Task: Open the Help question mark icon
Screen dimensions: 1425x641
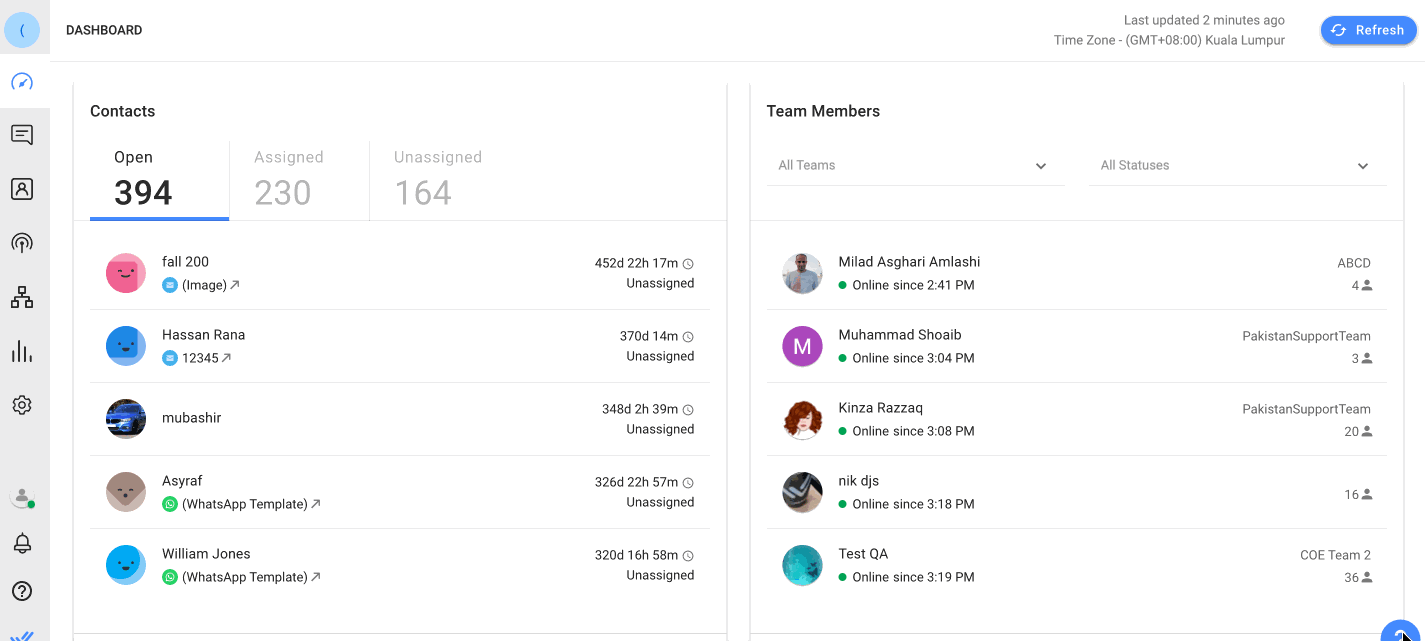Action: pos(22,591)
